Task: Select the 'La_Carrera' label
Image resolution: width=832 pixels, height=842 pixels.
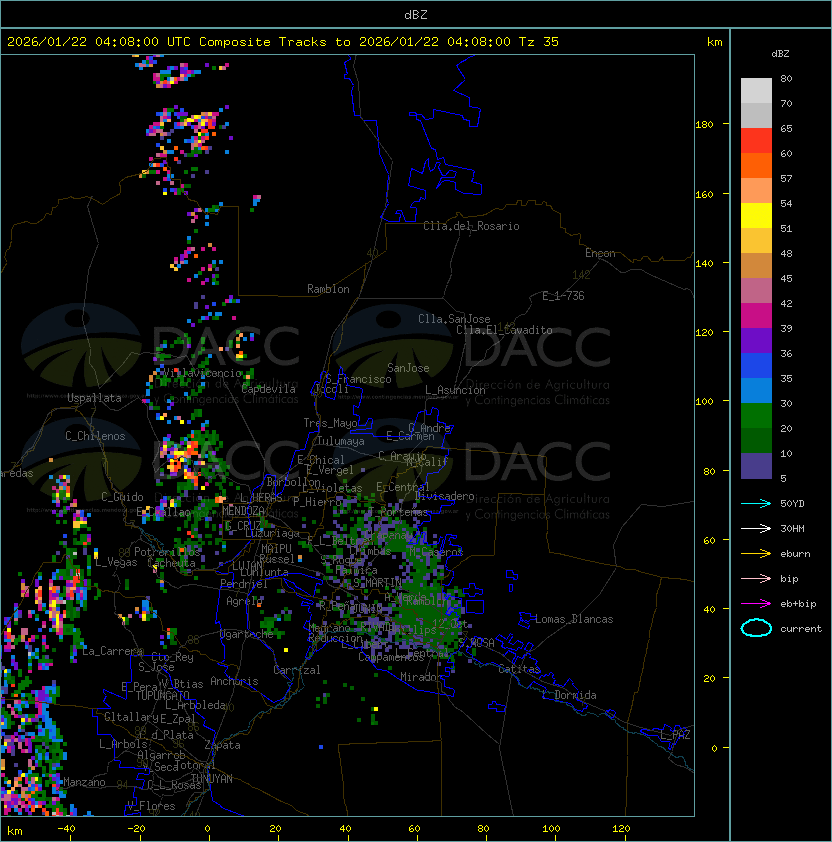Action: click(113, 651)
